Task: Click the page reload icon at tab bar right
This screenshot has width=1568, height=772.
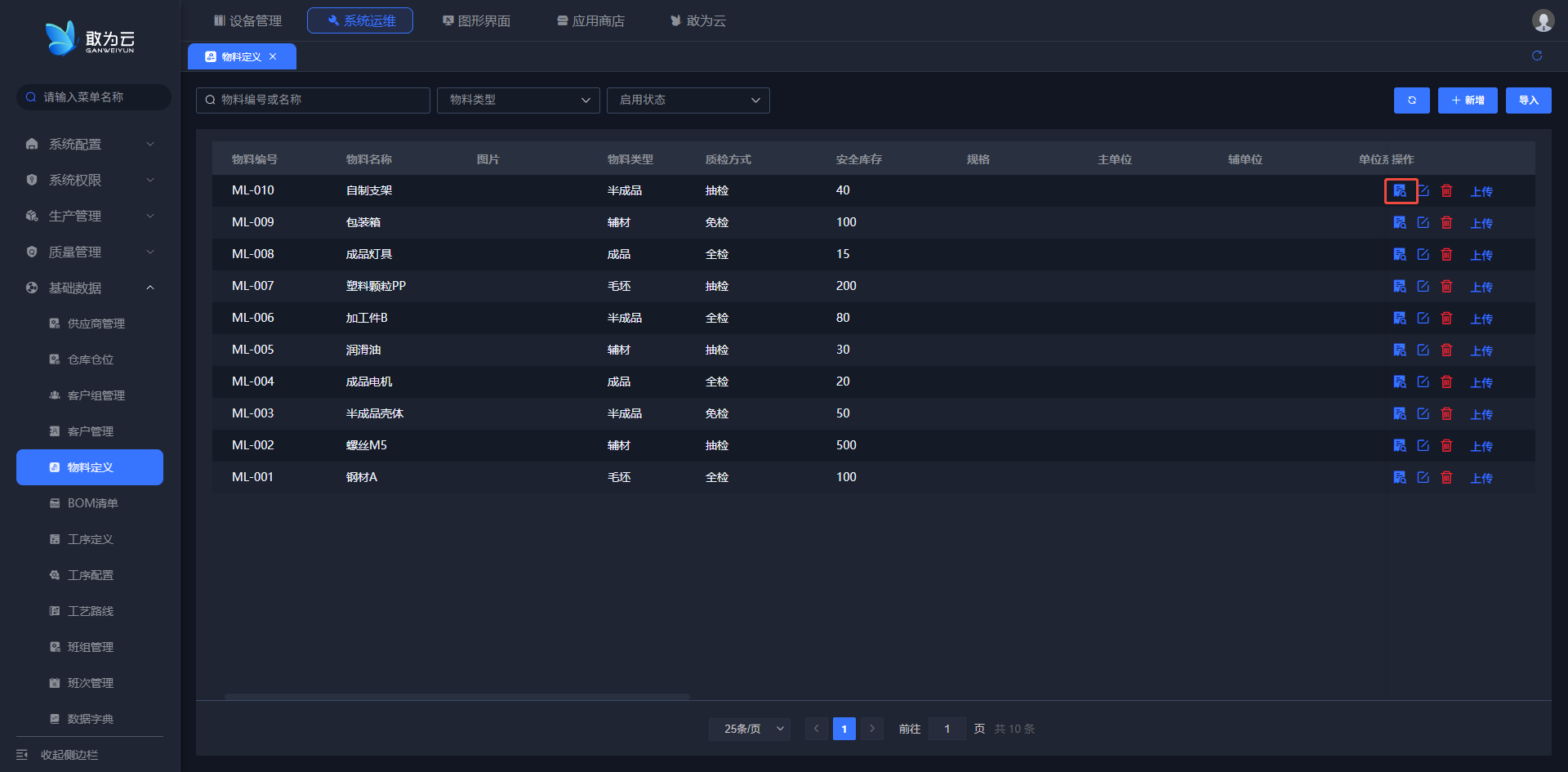Action: tap(1537, 56)
